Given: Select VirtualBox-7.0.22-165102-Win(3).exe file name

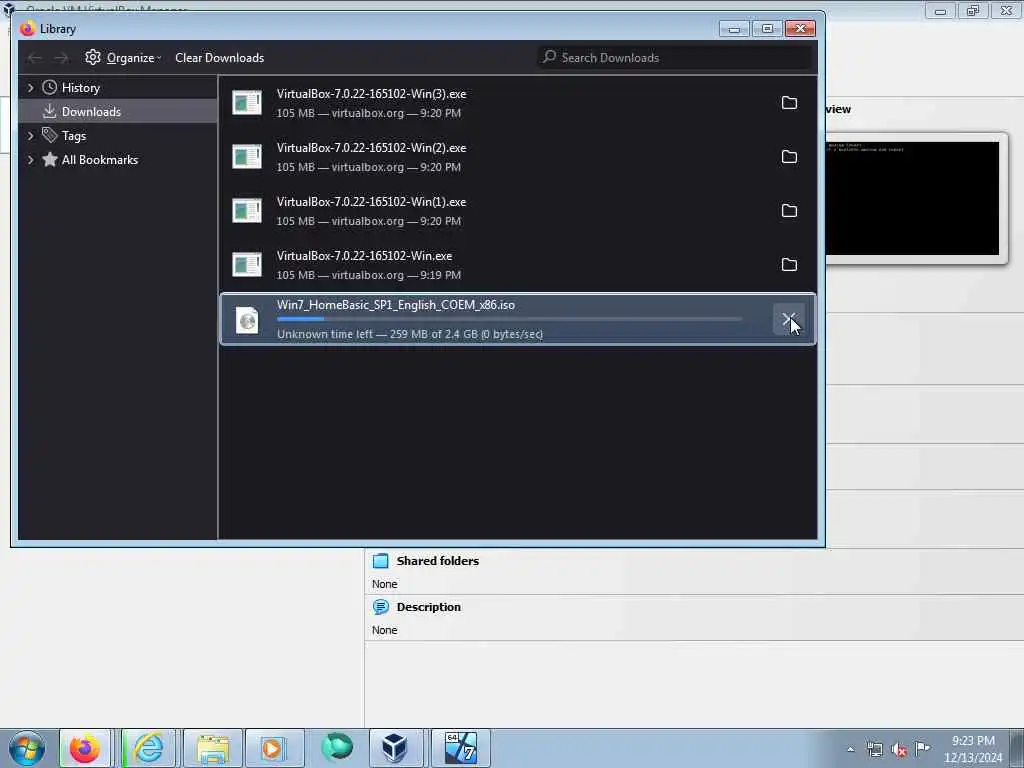Looking at the screenshot, I should coord(371,94).
